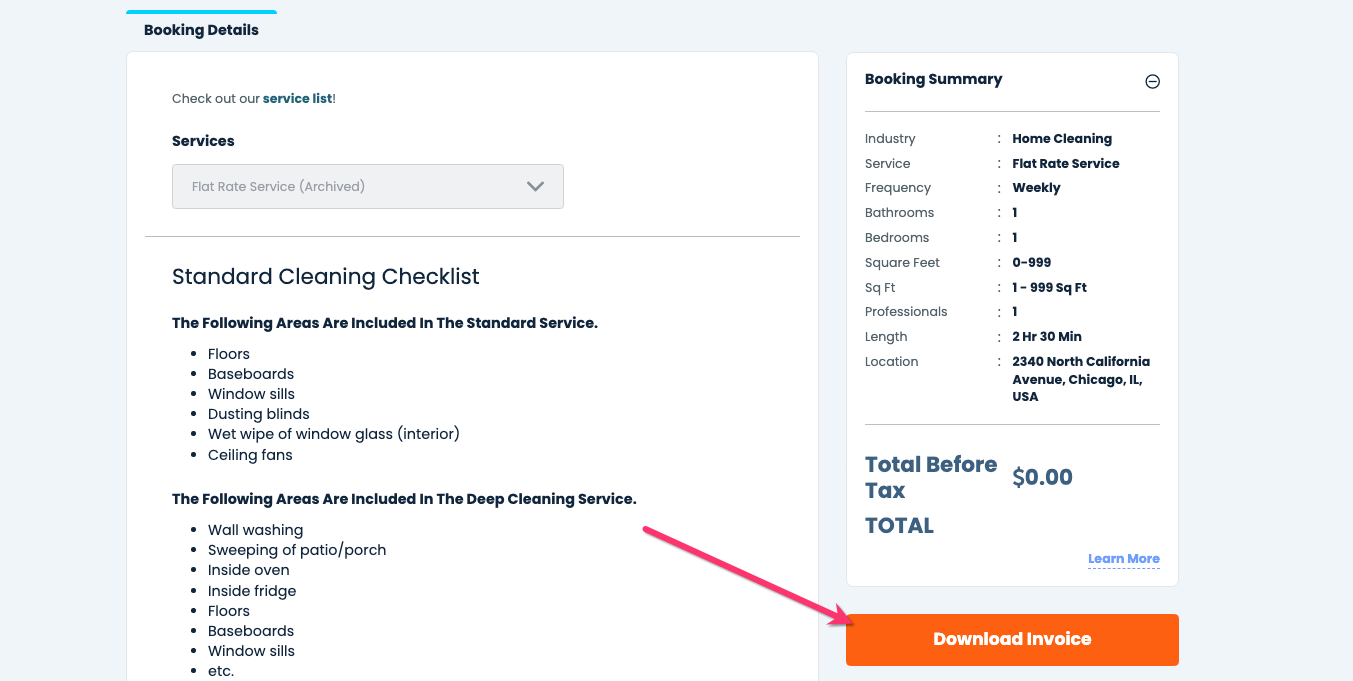Click the Dusting blinds list item

[258, 414]
